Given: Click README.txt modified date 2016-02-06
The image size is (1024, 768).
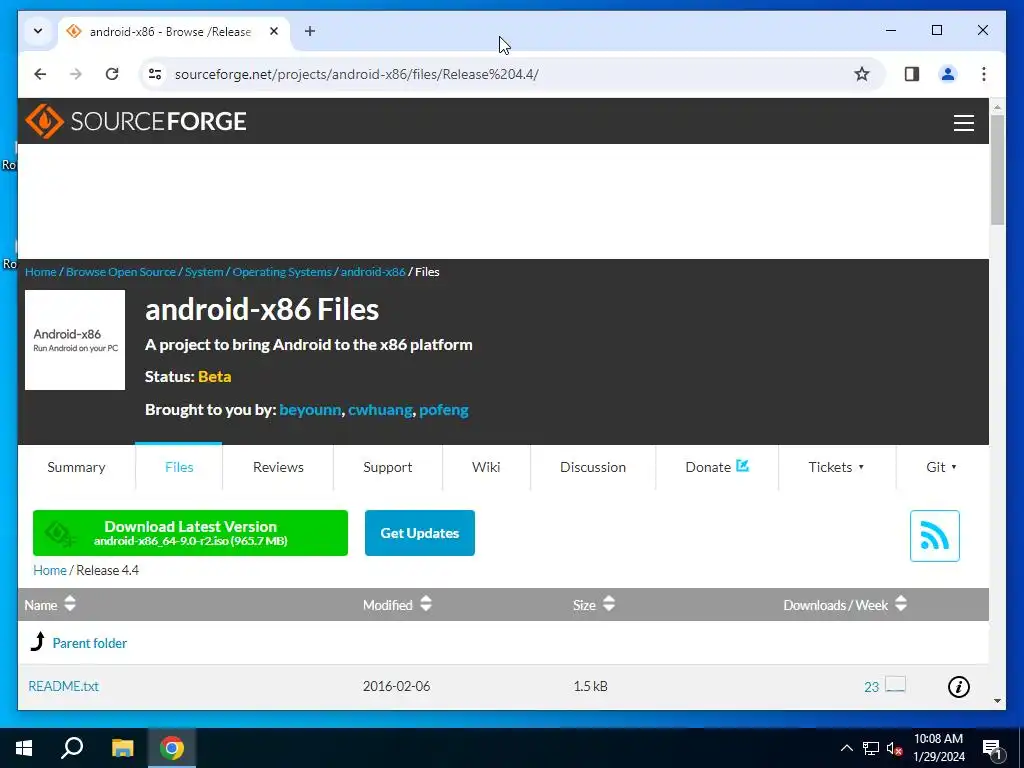Looking at the screenshot, I should 396,686.
